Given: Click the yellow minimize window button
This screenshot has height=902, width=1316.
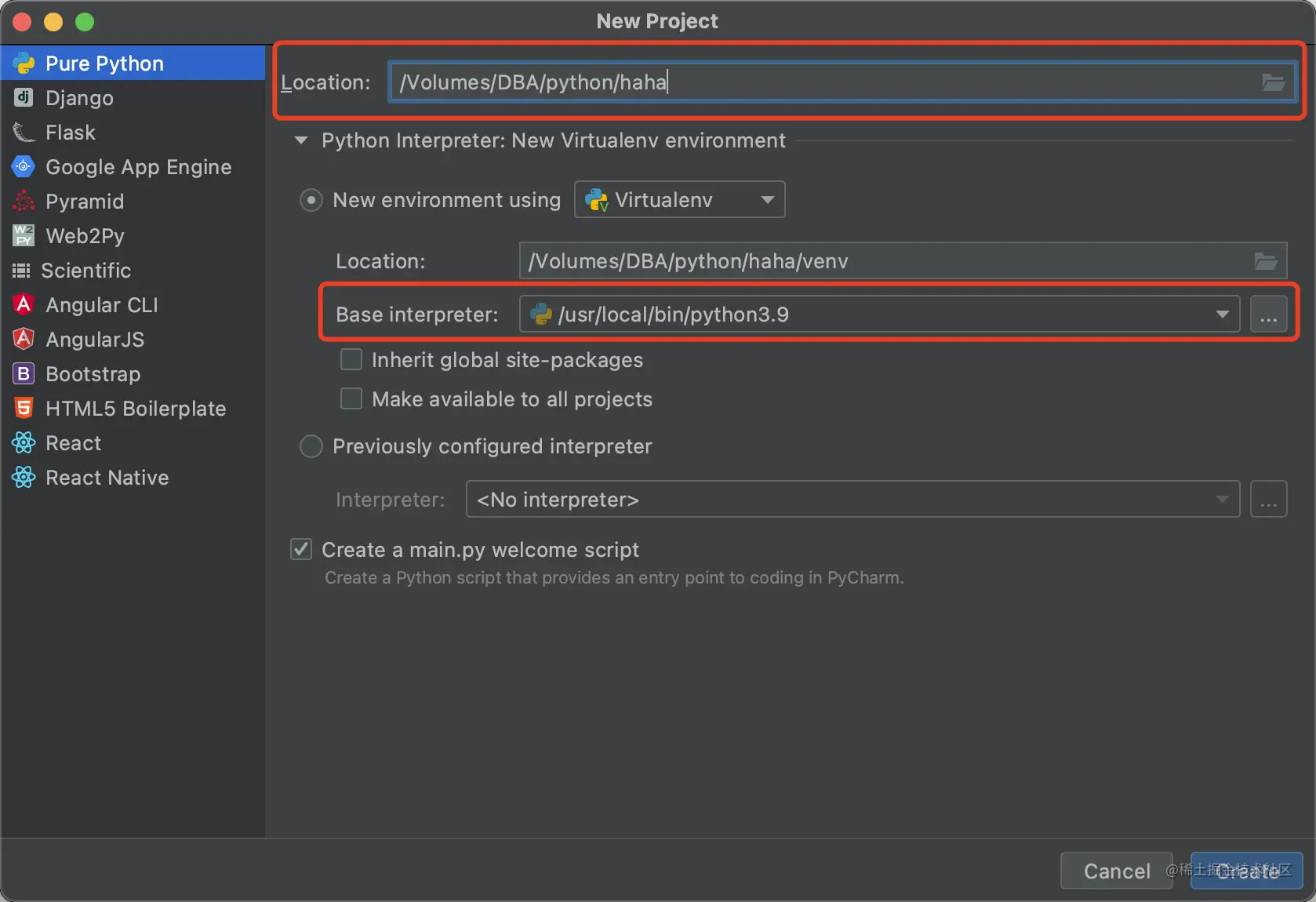Looking at the screenshot, I should point(53,22).
